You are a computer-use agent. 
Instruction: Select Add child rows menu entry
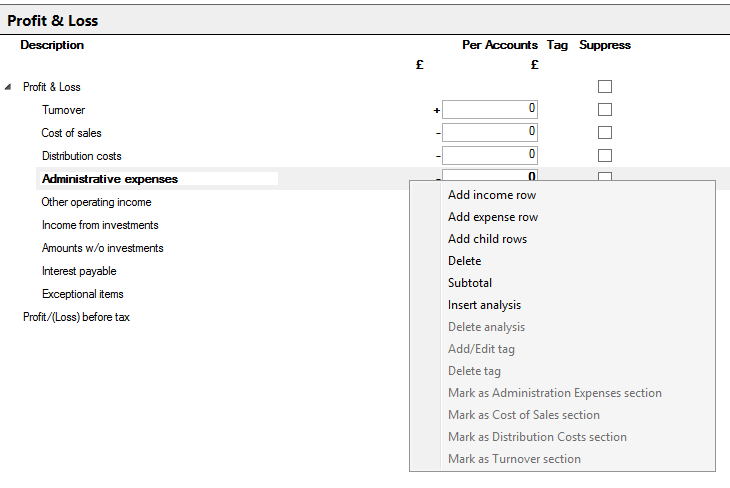487,239
